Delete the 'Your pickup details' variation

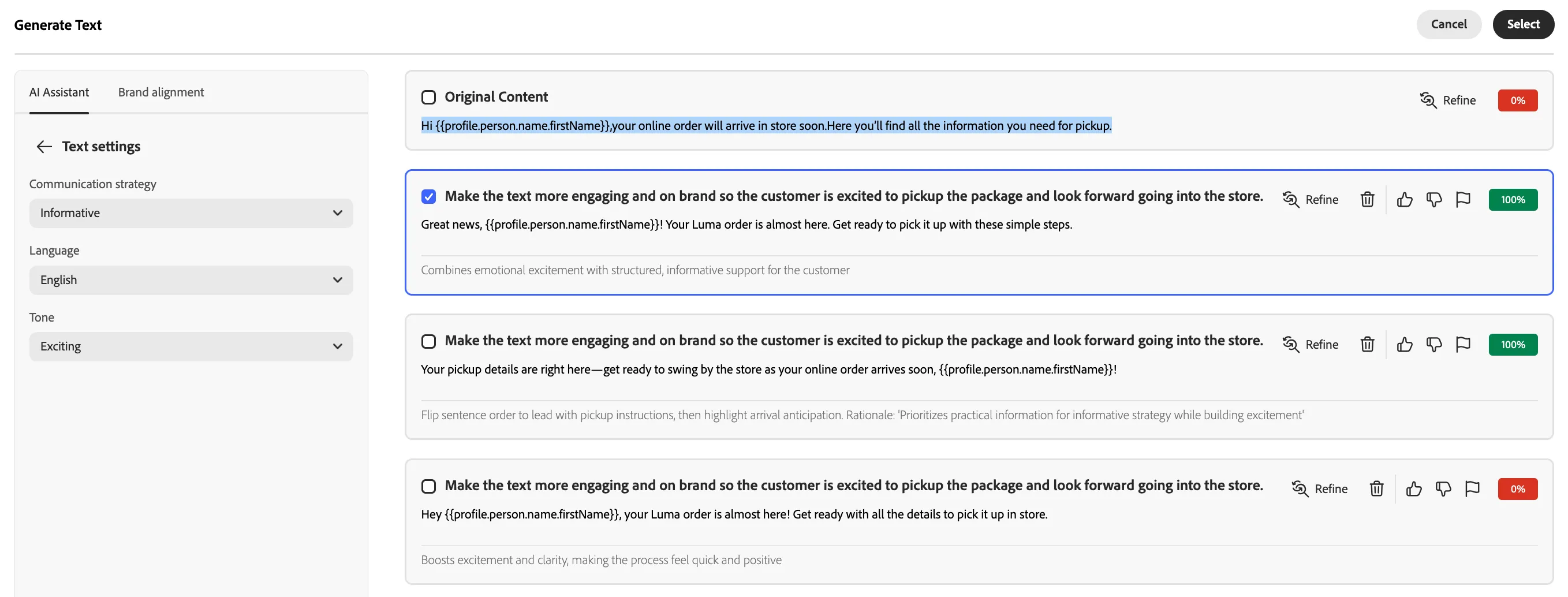(x=1367, y=345)
